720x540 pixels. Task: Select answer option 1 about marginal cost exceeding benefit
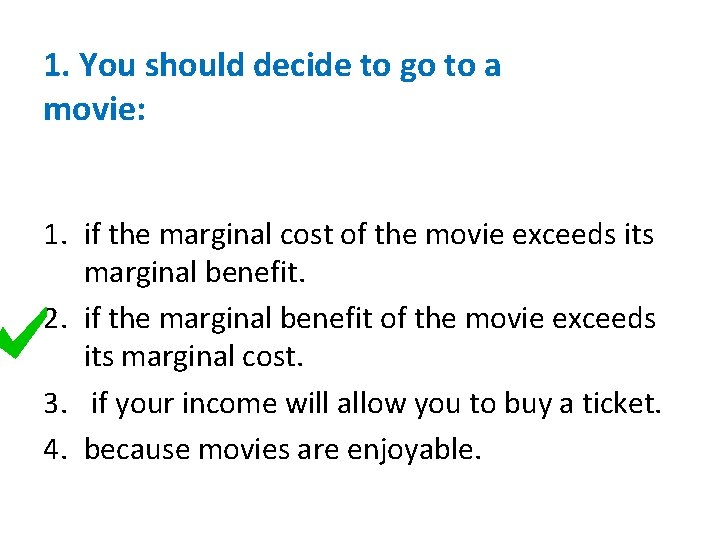click(x=368, y=254)
